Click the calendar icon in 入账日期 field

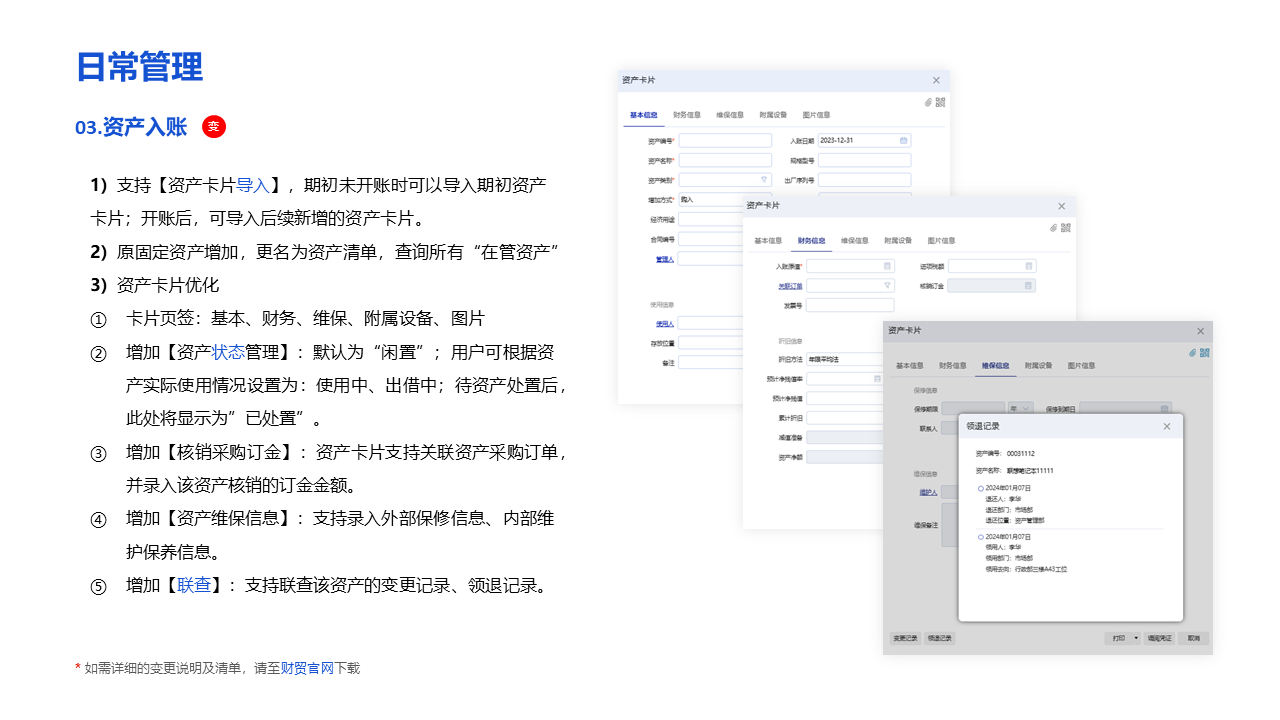click(903, 141)
